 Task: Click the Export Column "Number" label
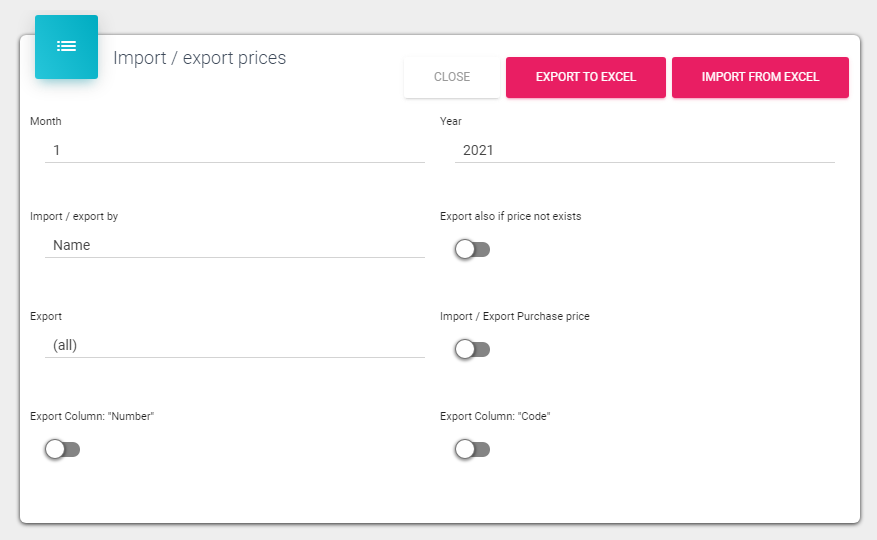click(92, 416)
